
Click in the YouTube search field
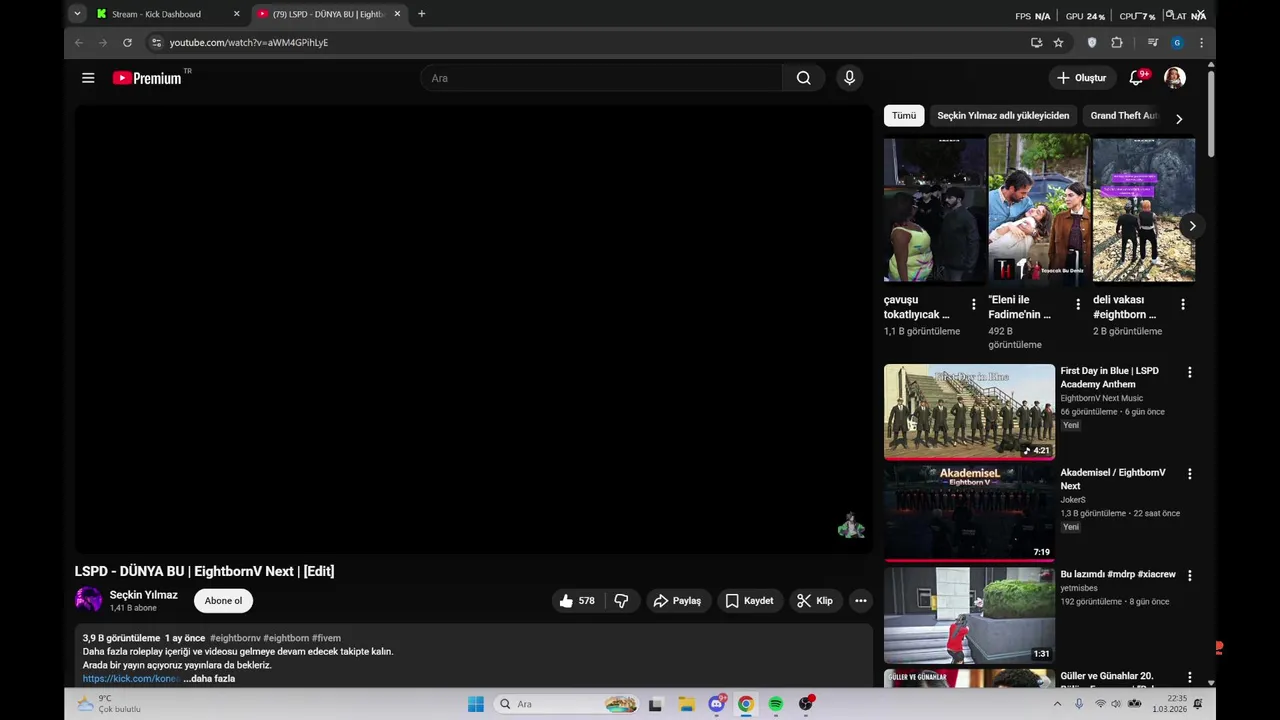[x=601, y=78]
